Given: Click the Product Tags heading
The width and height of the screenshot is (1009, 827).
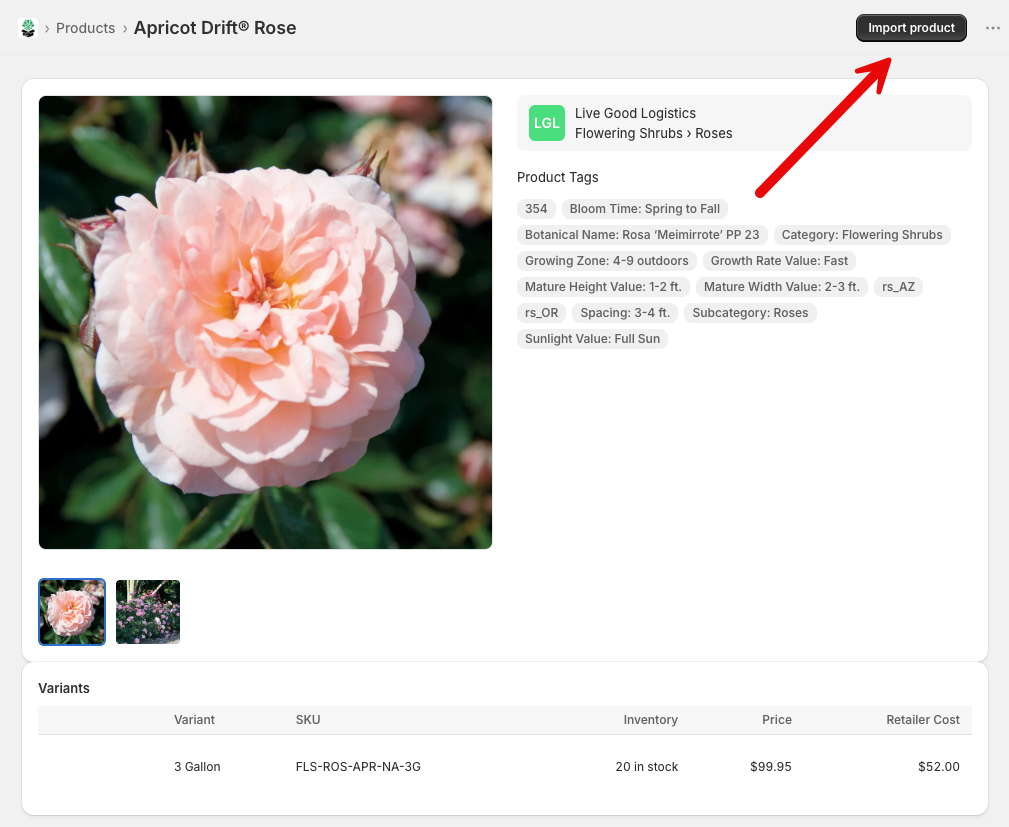Looking at the screenshot, I should [557, 177].
